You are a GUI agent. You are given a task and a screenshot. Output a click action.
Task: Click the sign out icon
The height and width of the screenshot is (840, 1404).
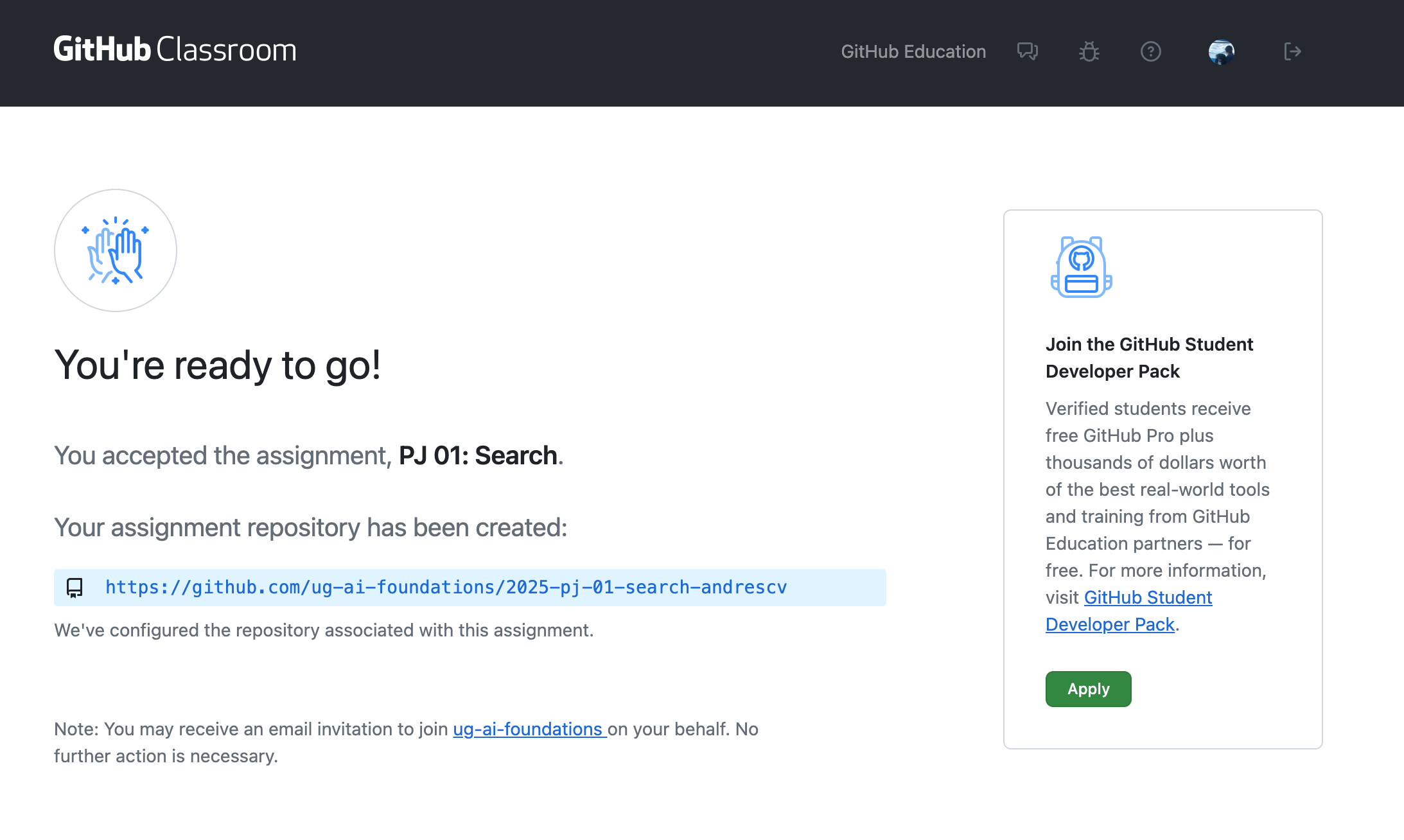point(1292,51)
